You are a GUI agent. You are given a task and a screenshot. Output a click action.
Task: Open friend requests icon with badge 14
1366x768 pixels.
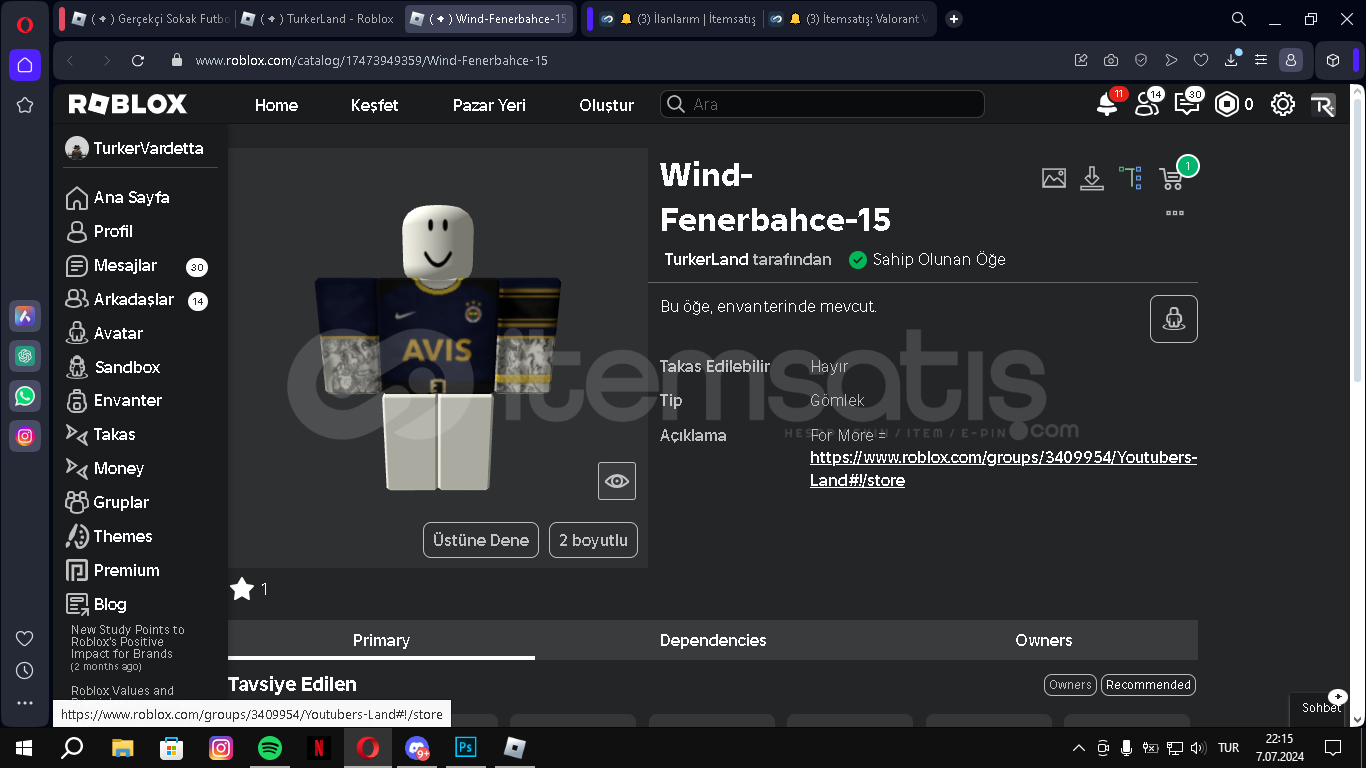pos(1147,104)
